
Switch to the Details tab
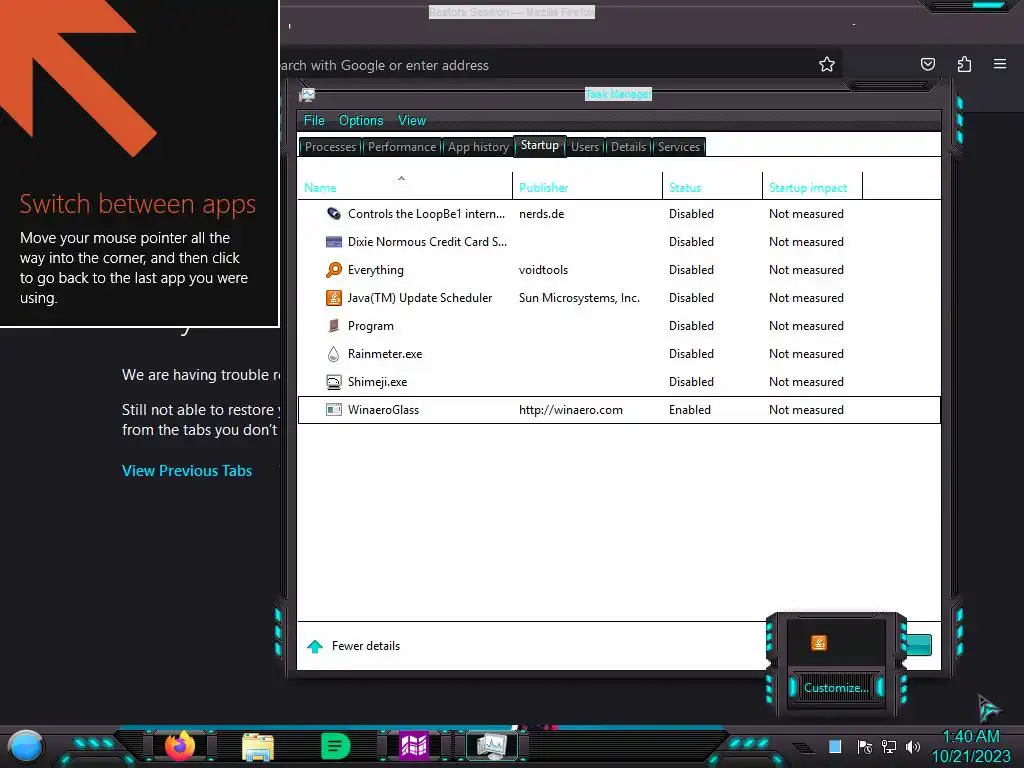click(628, 147)
